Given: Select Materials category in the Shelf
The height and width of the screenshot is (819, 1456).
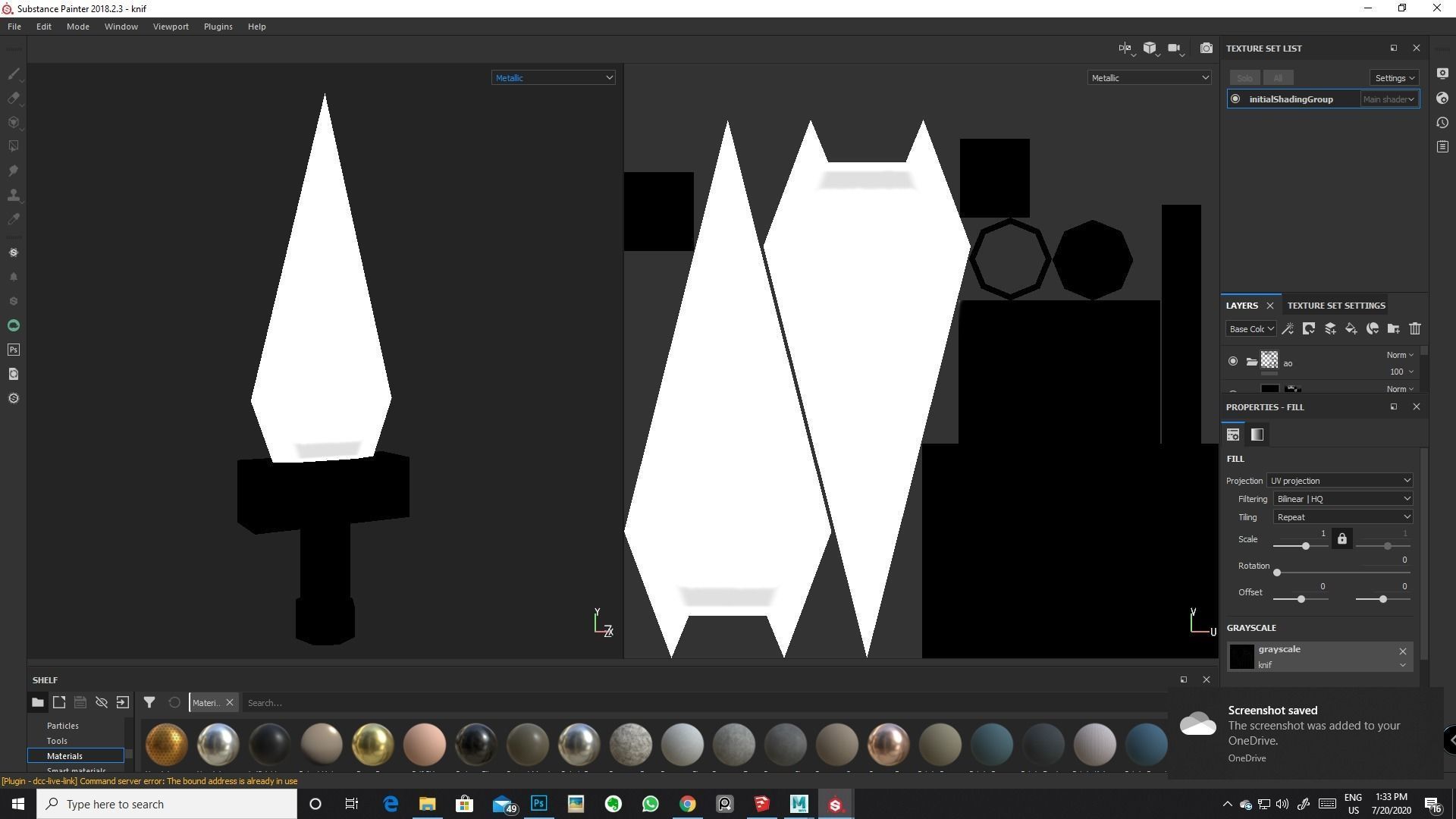Looking at the screenshot, I should click(x=64, y=755).
